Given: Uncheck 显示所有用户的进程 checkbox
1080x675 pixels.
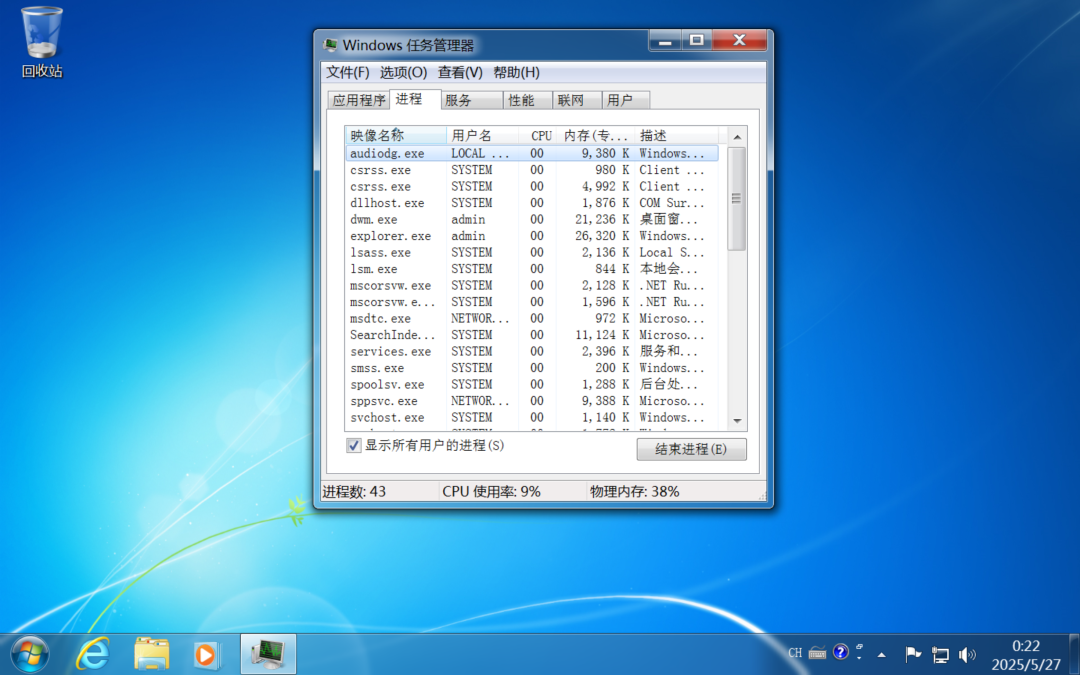Looking at the screenshot, I should [353, 445].
